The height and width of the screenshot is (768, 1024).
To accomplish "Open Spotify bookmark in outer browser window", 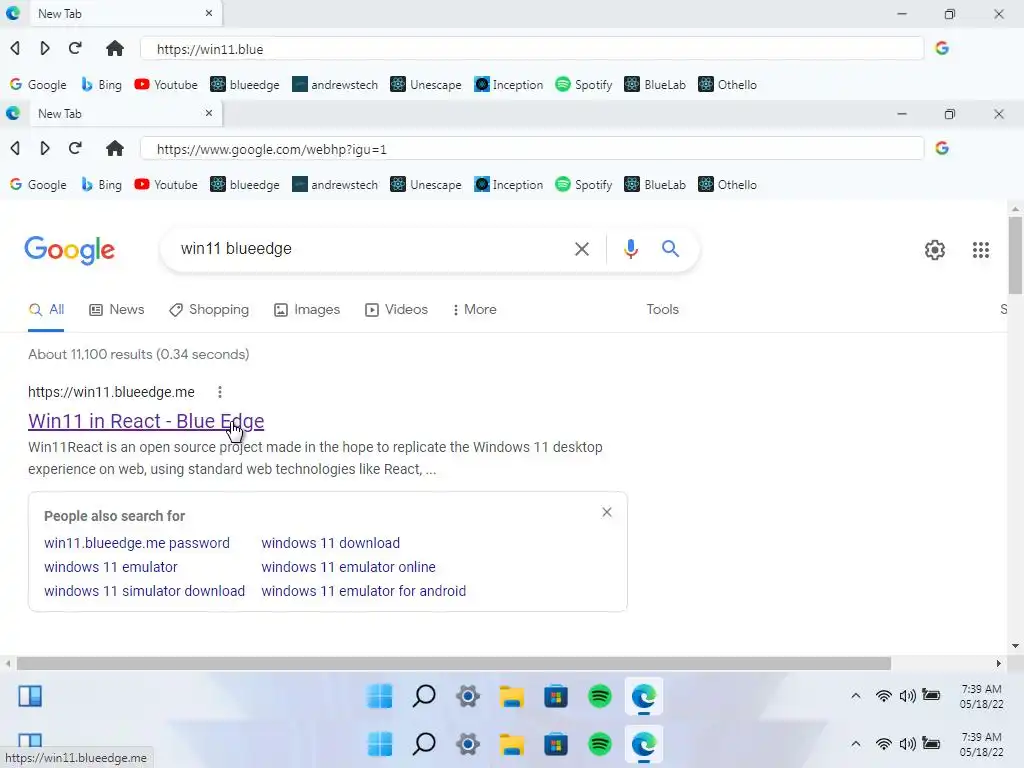I will (x=584, y=85).
